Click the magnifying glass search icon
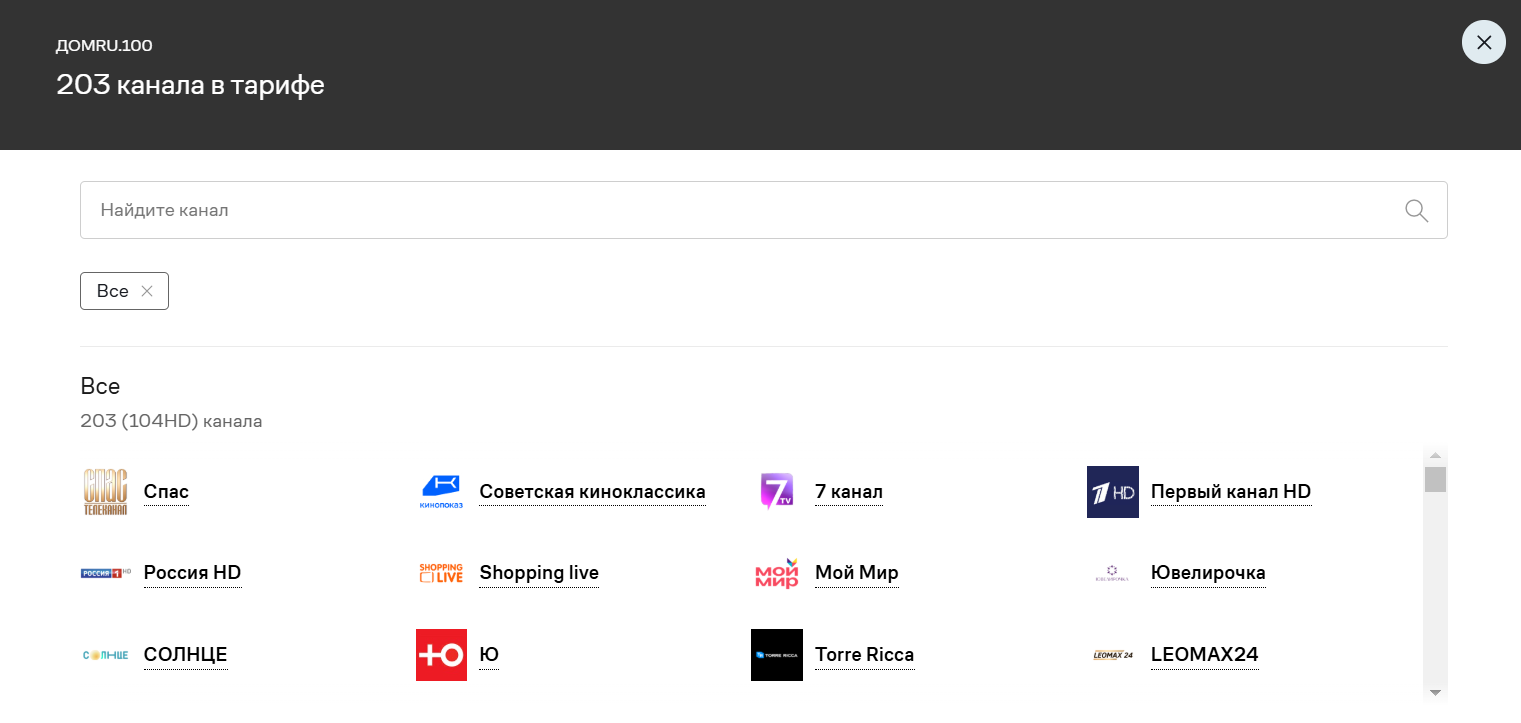The image size is (1521, 723). point(1416,210)
